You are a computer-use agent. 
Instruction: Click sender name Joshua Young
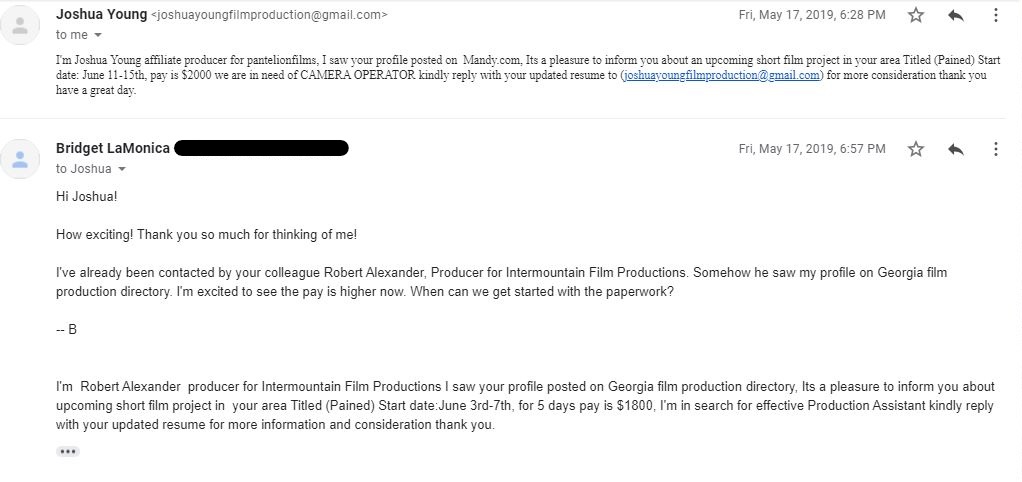[x=101, y=15]
